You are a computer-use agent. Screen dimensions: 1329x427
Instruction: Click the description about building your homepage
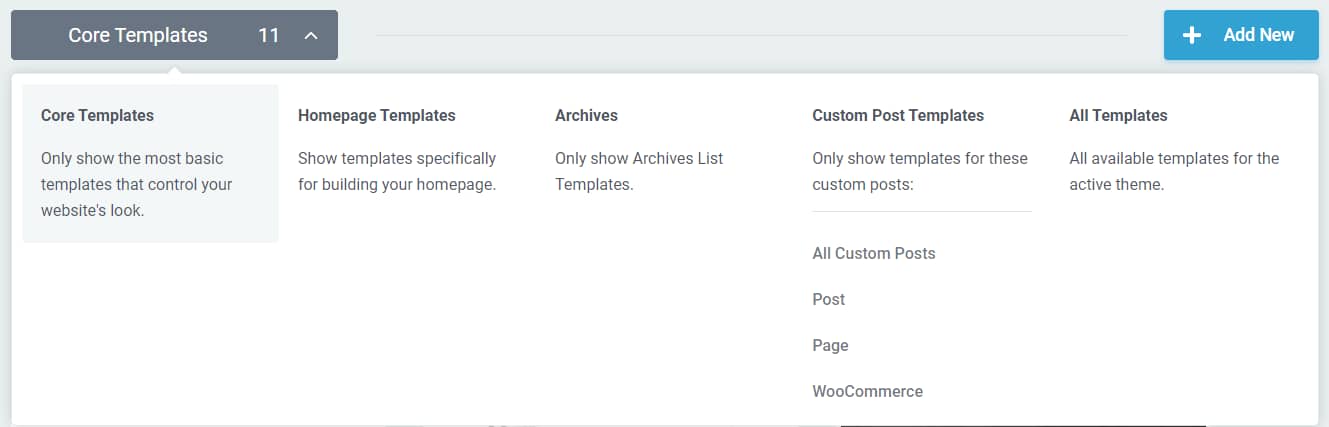[x=397, y=171]
